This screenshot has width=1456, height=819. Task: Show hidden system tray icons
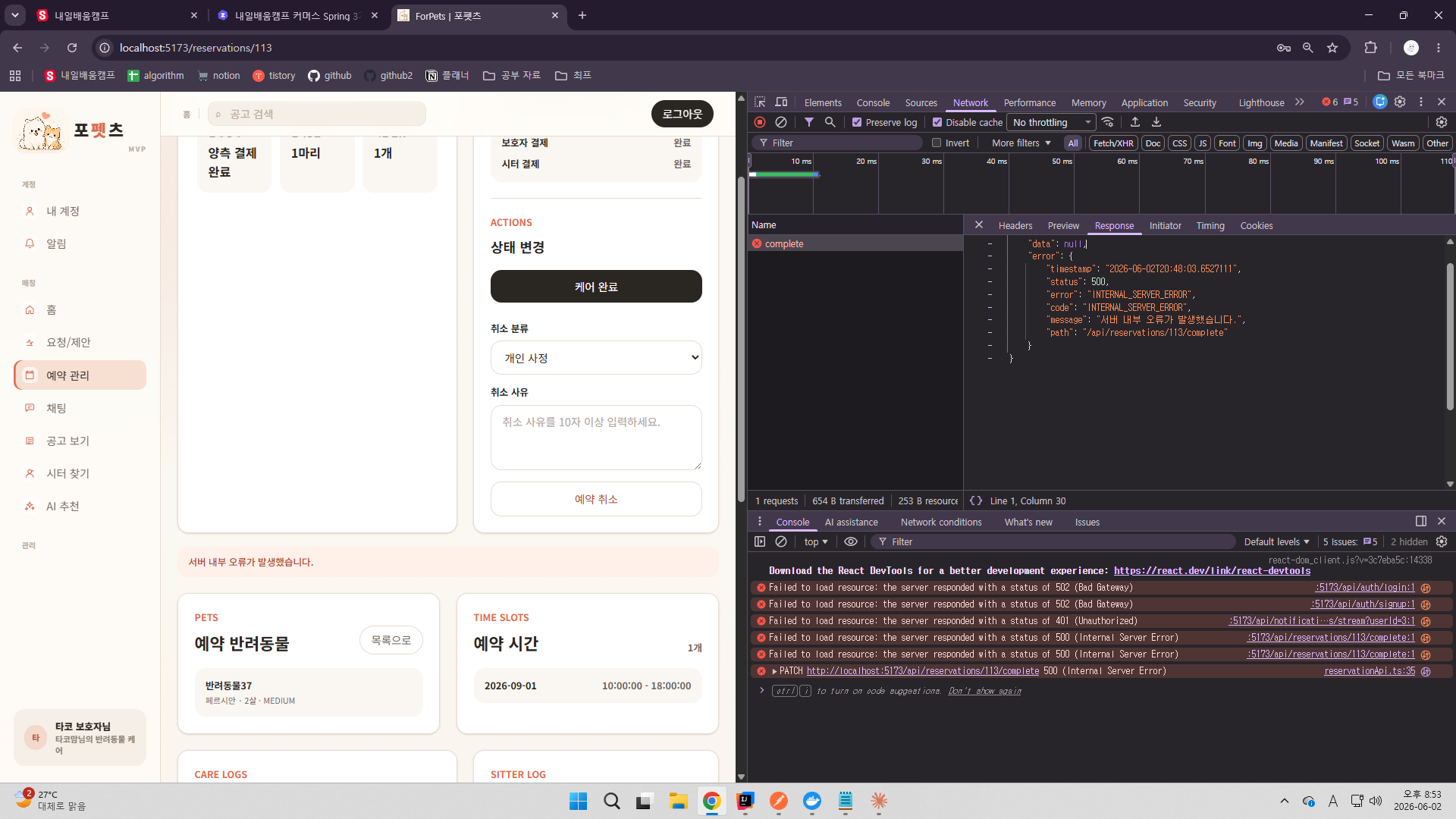[1284, 801]
